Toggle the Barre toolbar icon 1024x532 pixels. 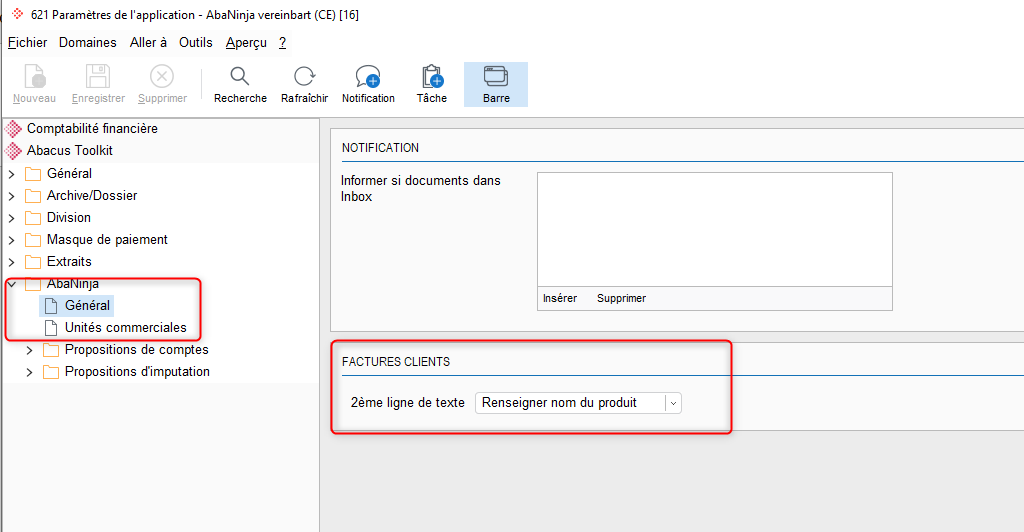(x=496, y=76)
